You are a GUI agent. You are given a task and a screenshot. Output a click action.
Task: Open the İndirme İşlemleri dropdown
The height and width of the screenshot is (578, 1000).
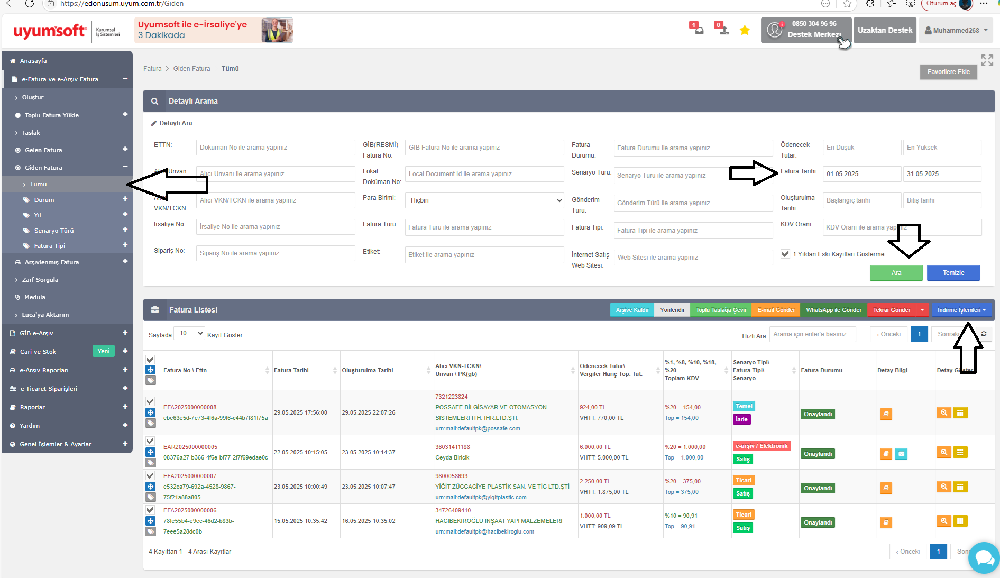click(963, 310)
